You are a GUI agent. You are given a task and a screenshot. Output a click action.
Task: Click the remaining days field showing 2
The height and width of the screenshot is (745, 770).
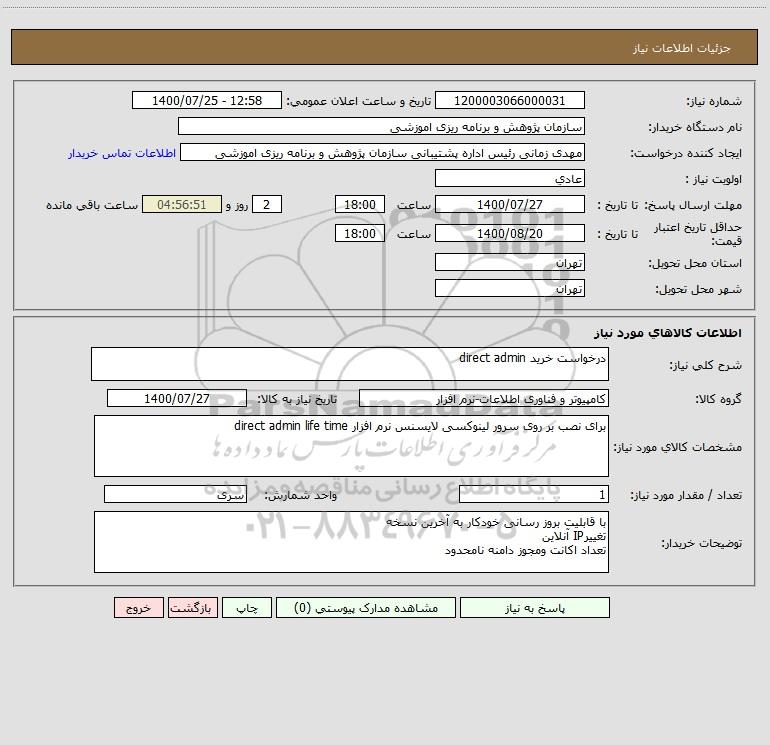point(267,204)
